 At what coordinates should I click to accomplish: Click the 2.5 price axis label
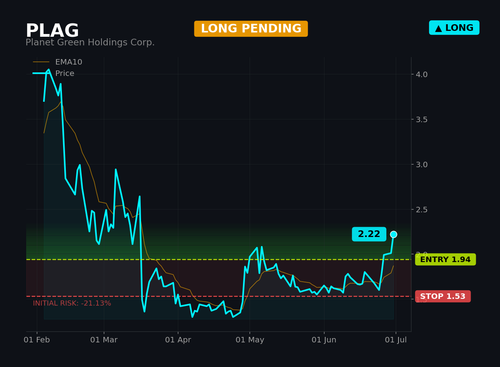[x=422, y=209]
